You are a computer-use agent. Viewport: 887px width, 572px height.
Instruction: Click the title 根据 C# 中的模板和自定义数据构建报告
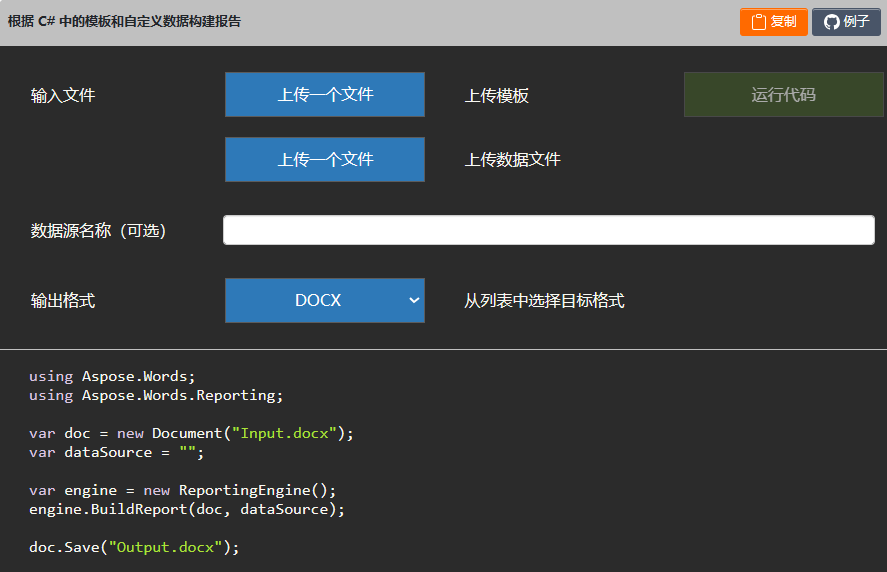pyautogui.click(x=124, y=21)
